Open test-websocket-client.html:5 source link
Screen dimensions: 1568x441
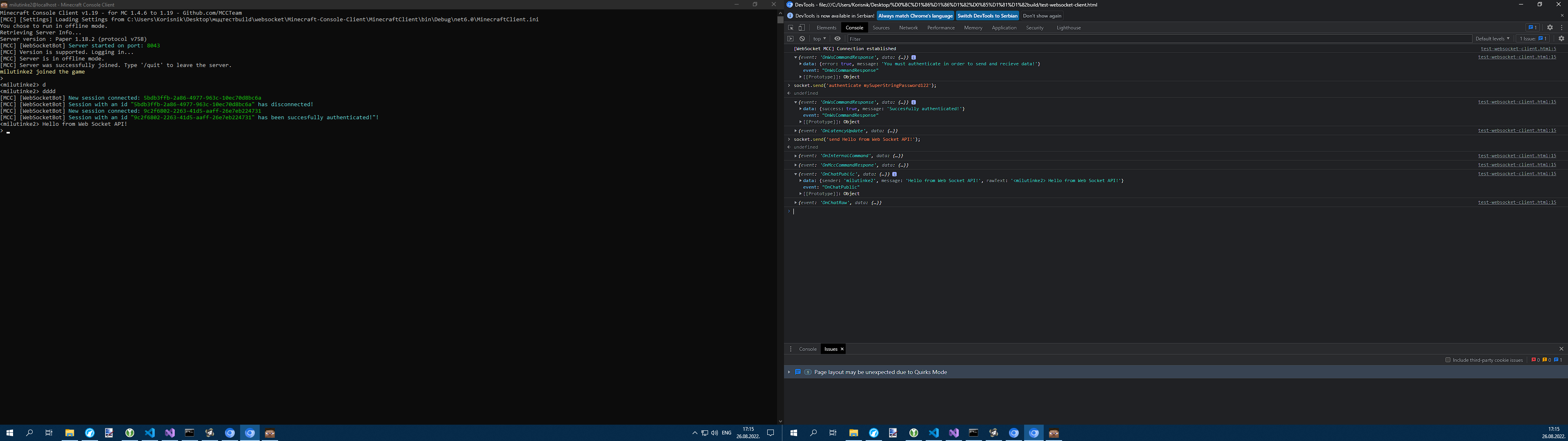click(x=1518, y=49)
